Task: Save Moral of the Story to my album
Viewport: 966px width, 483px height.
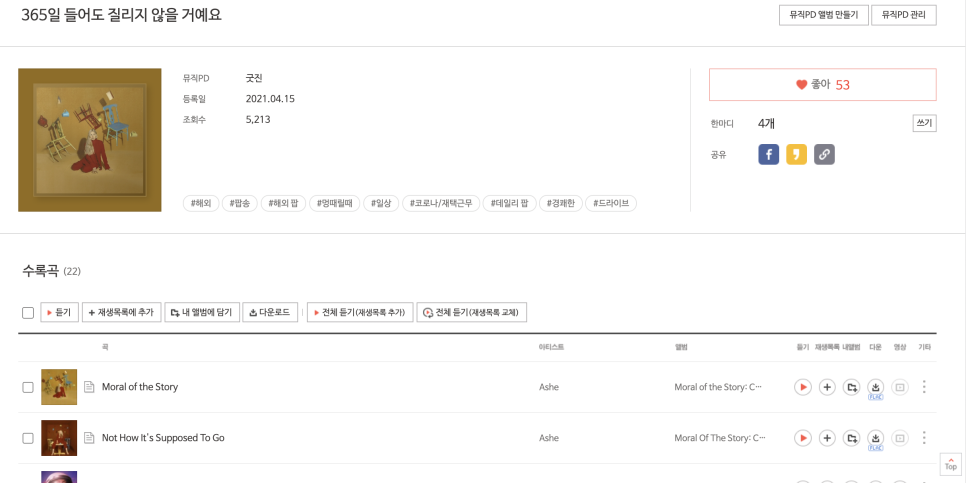Action: pyautogui.click(x=851, y=387)
